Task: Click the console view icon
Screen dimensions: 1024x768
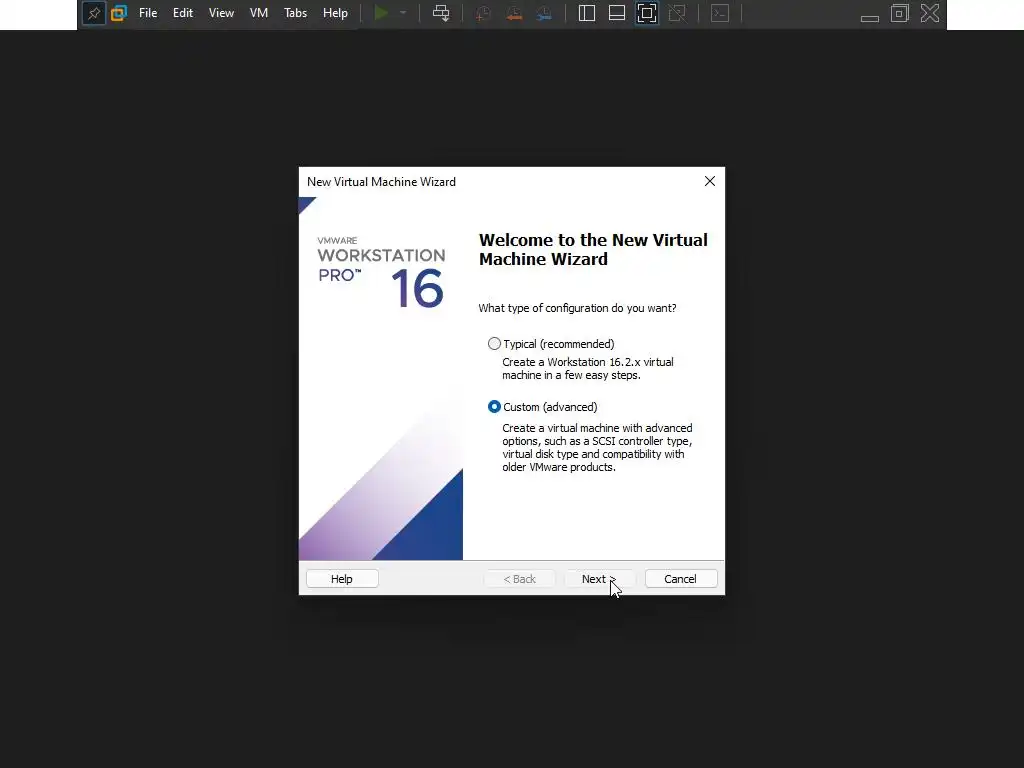Action: [x=720, y=13]
